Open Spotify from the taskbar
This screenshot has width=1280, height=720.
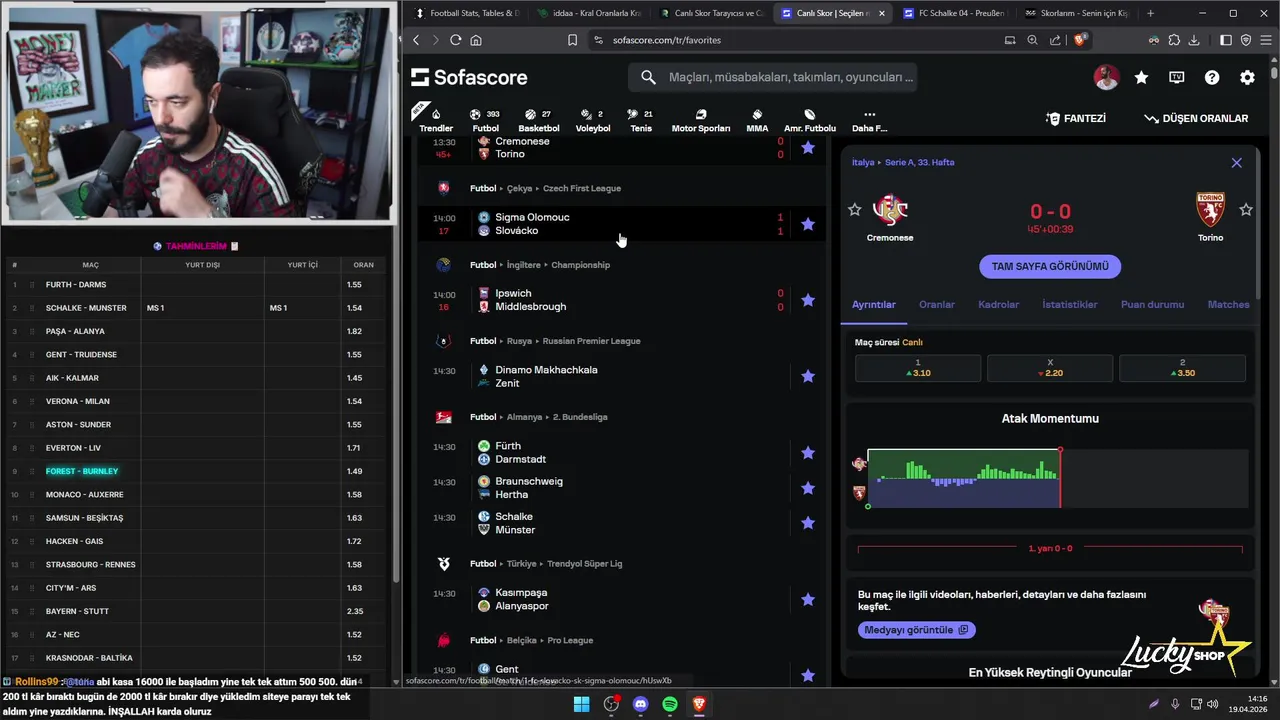pos(670,704)
